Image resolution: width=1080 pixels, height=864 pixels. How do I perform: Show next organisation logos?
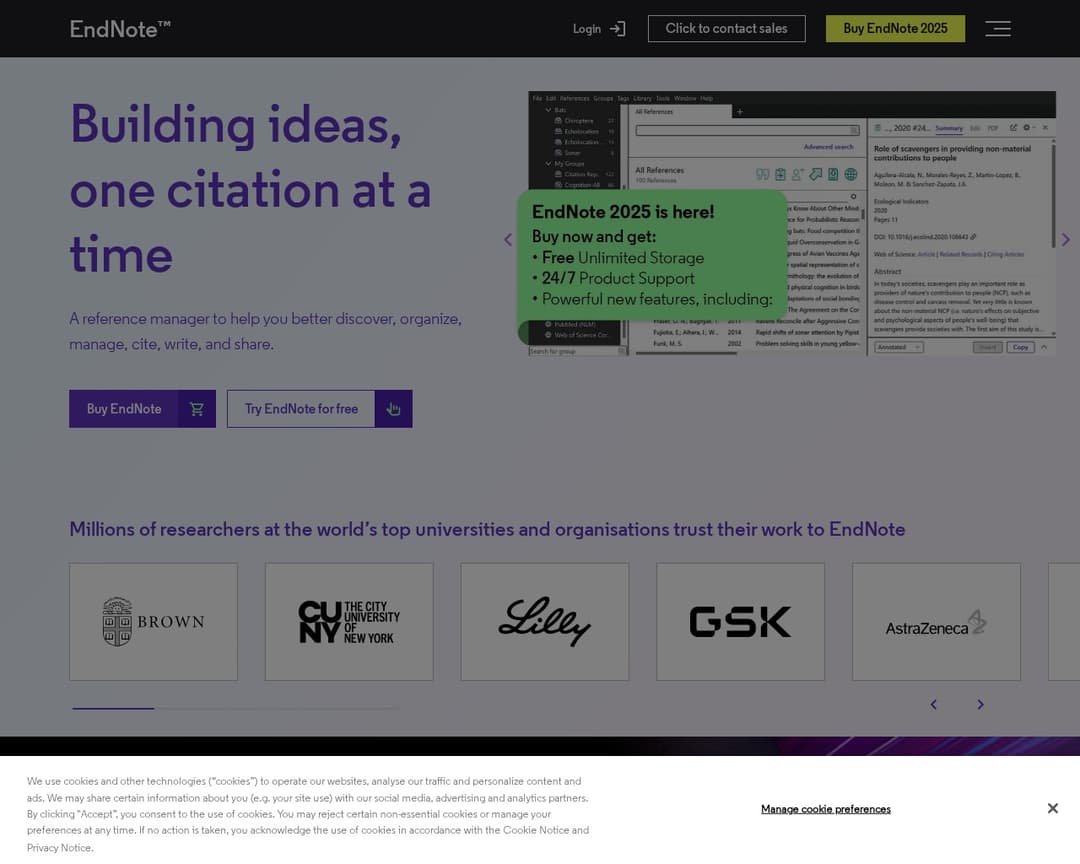(980, 704)
